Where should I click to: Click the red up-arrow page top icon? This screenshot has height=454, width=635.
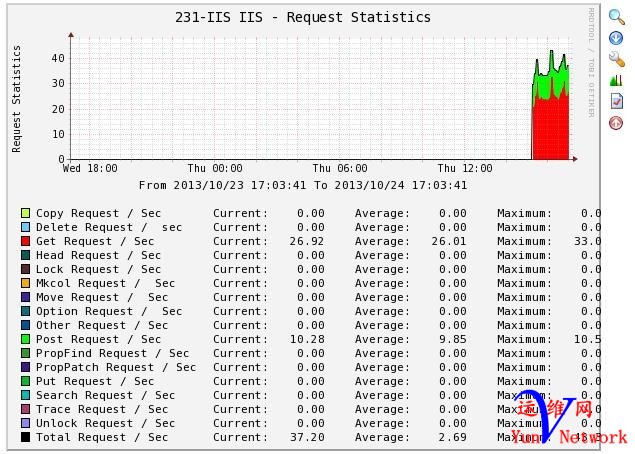616,123
